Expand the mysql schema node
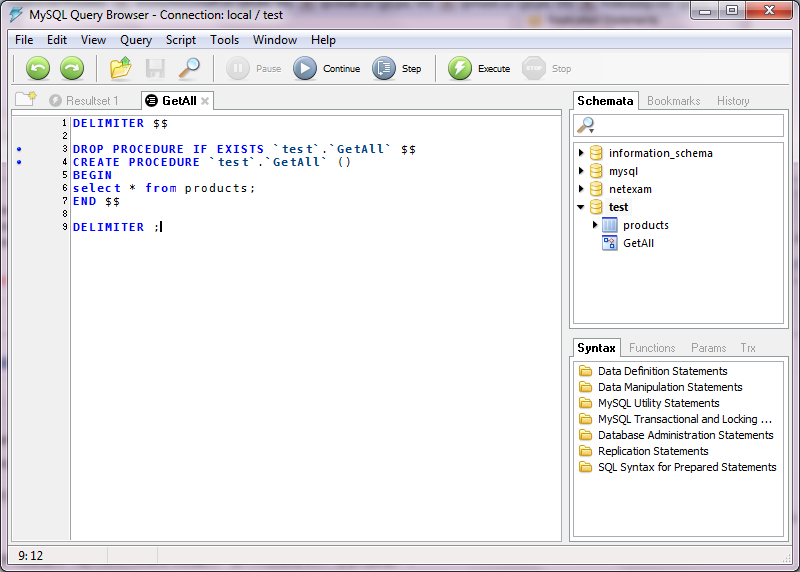800x572 pixels. click(581, 170)
